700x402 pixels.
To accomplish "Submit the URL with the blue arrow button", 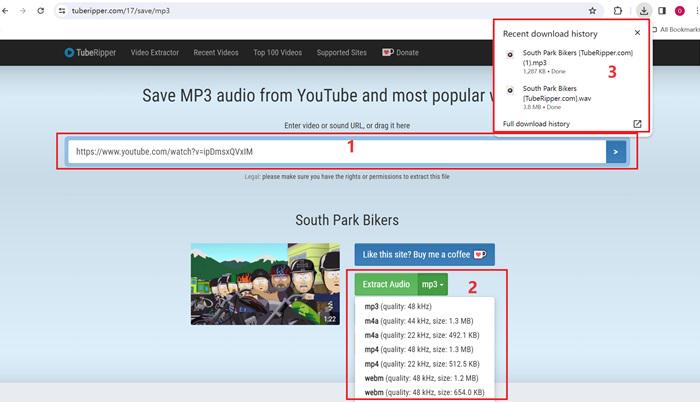I will pos(616,152).
